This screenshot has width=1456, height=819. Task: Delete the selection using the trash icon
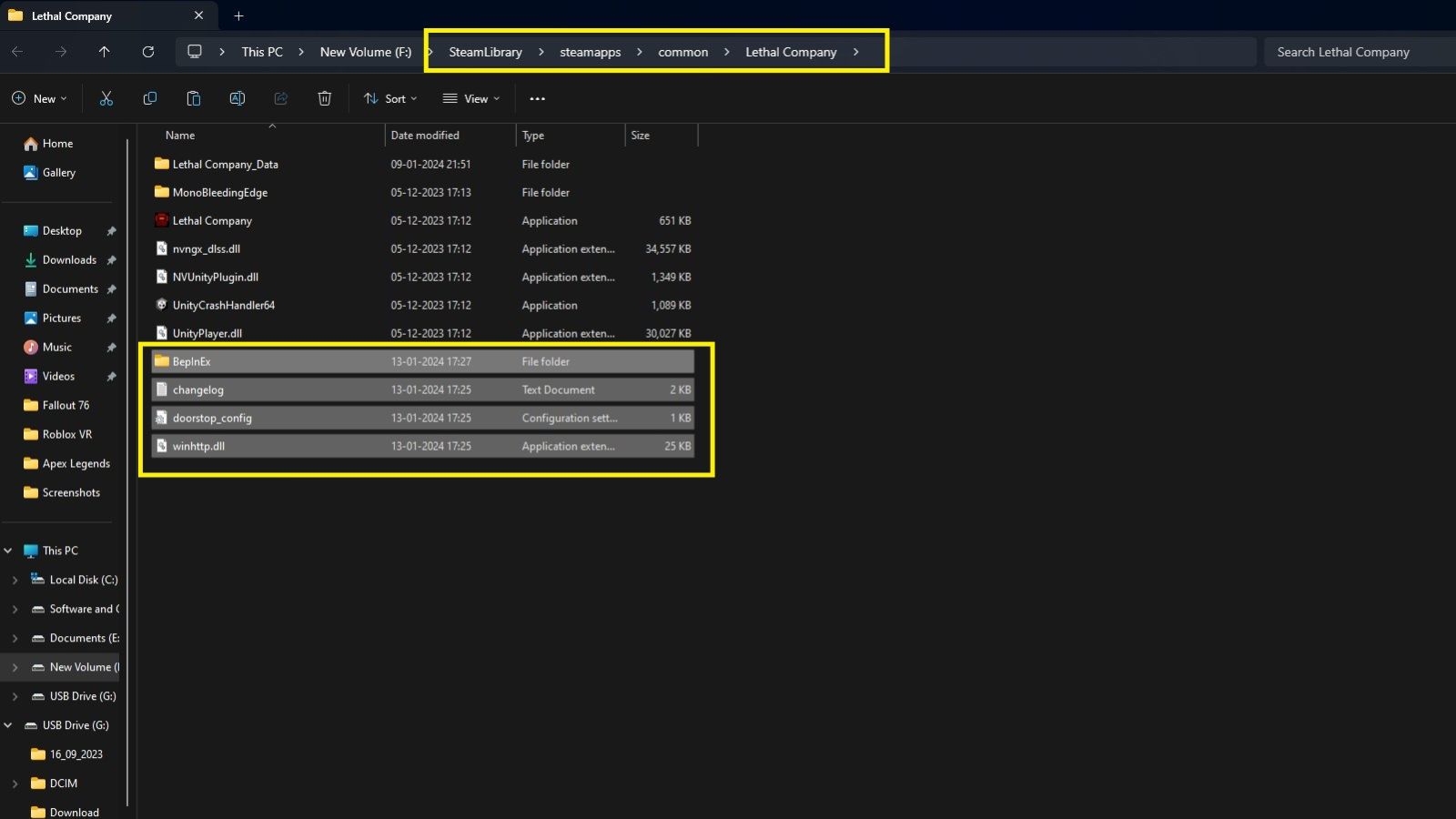tap(324, 98)
